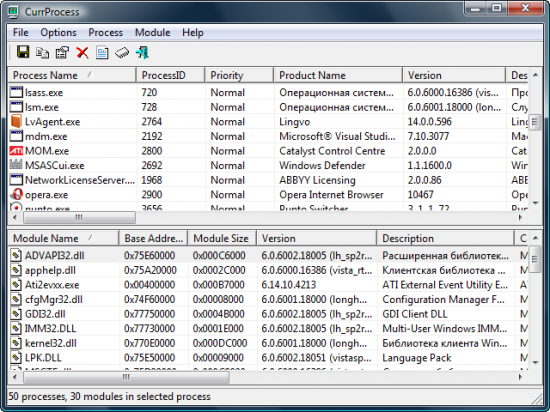
Task: Click the MSASCui.exe Windows Defender icon
Action: pos(16,165)
